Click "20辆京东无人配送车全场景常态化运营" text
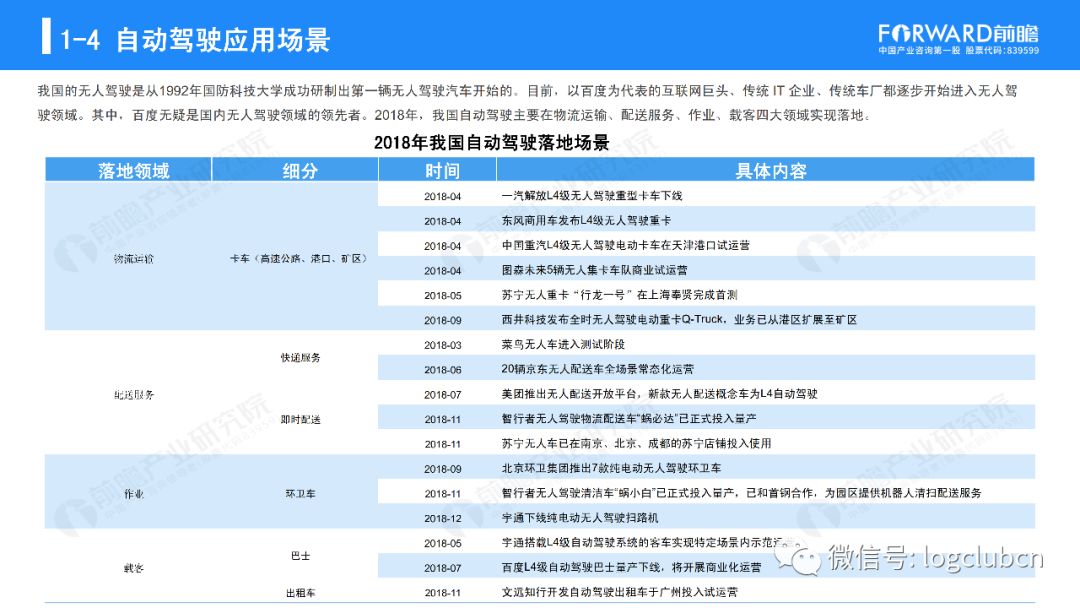 [598, 369]
